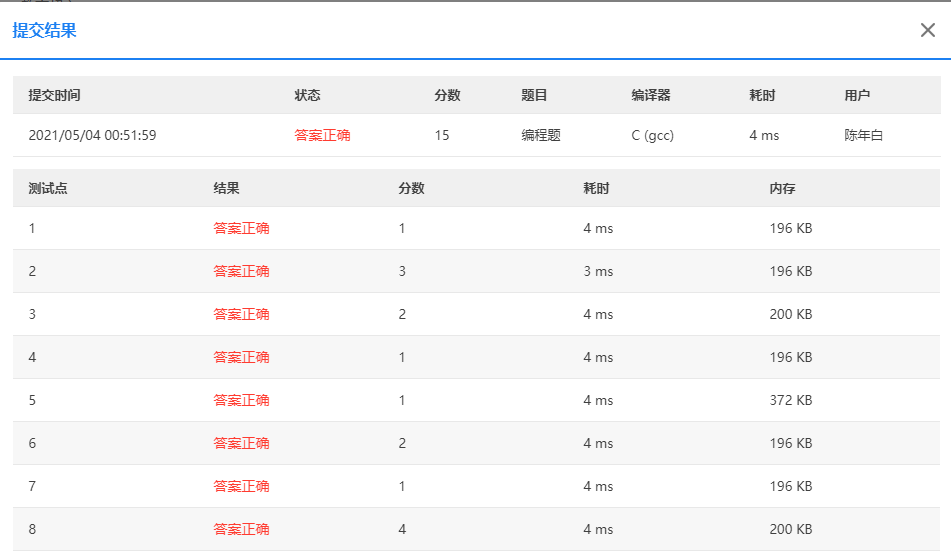This screenshot has height=556, width=951.
Task: Click 答案正确 result for test point 8
Action: [241, 529]
